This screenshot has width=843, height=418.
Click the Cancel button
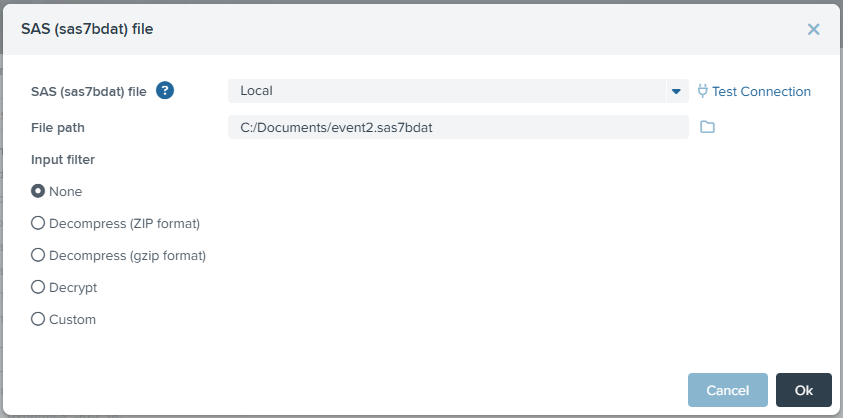[x=727, y=390]
